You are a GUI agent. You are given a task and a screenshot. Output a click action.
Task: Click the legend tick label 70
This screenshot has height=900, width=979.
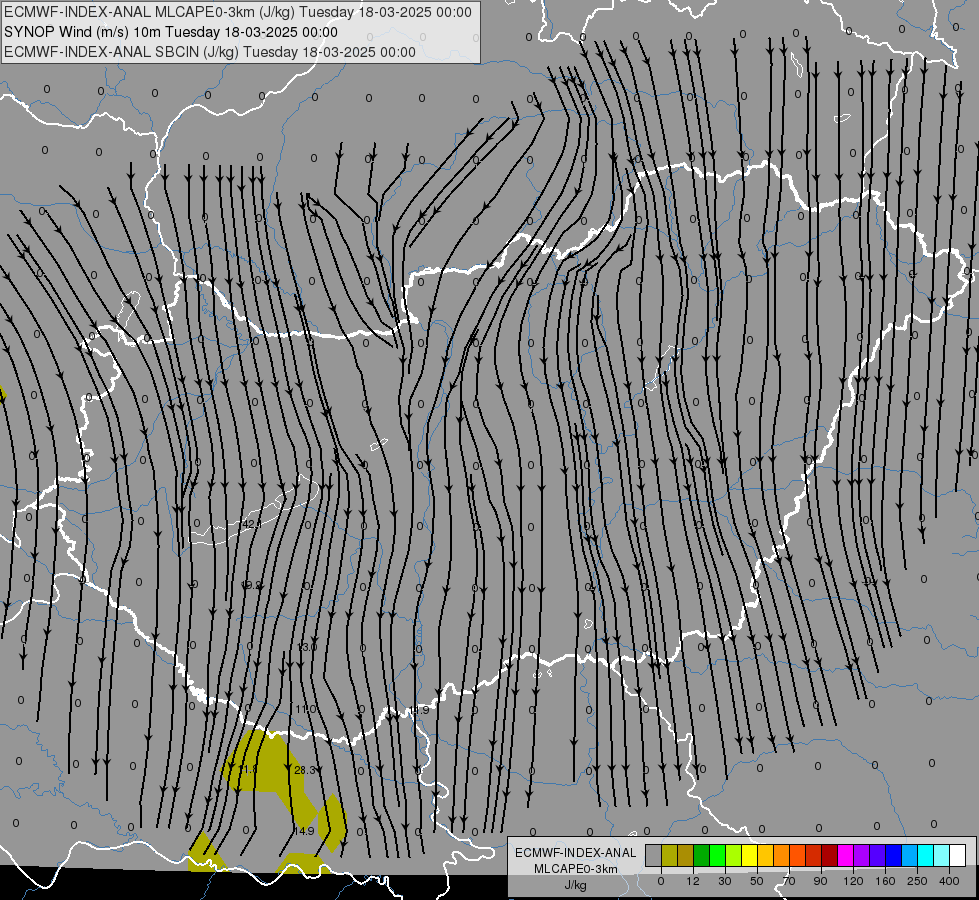789,881
